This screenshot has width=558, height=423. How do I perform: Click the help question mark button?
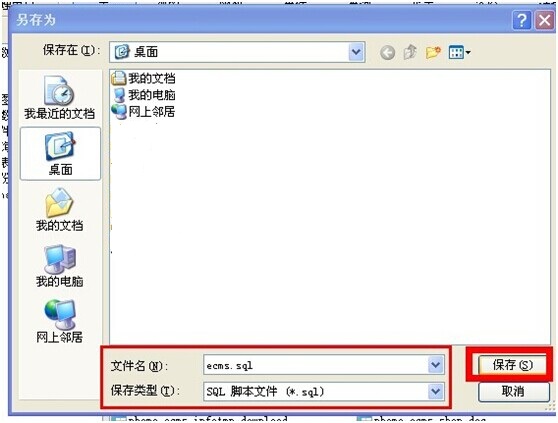[522, 20]
